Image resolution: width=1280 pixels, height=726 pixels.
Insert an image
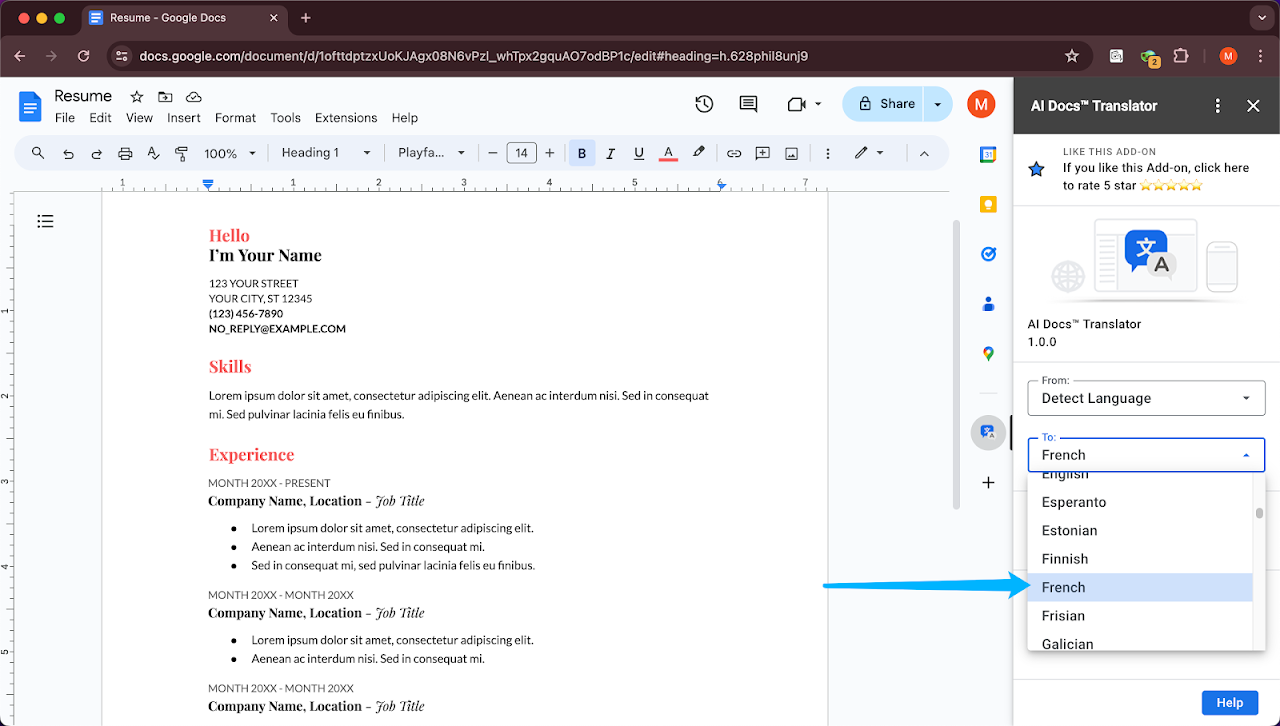[791, 153]
